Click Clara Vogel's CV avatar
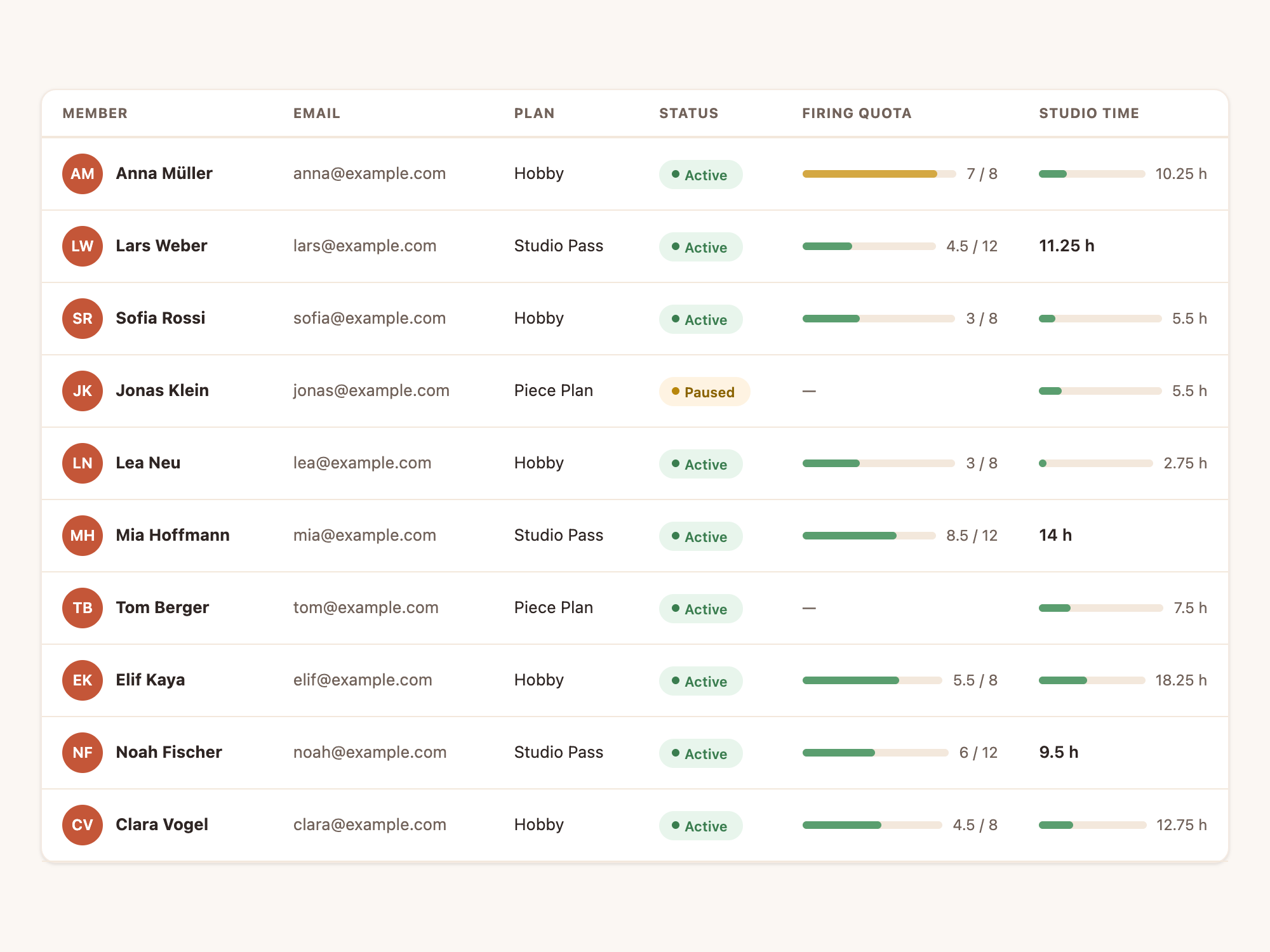 [x=83, y=825]
